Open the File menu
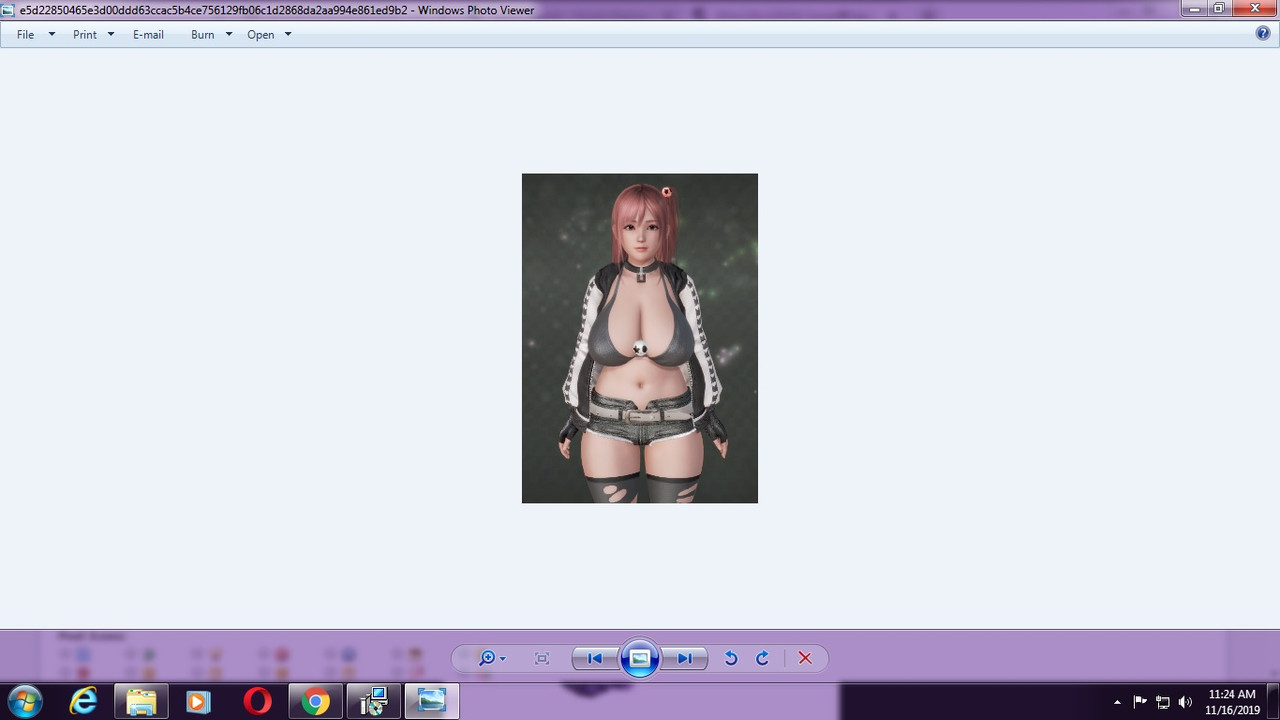Image resolution: width=1280 pixels, height=720 pixels. point(25,34)
